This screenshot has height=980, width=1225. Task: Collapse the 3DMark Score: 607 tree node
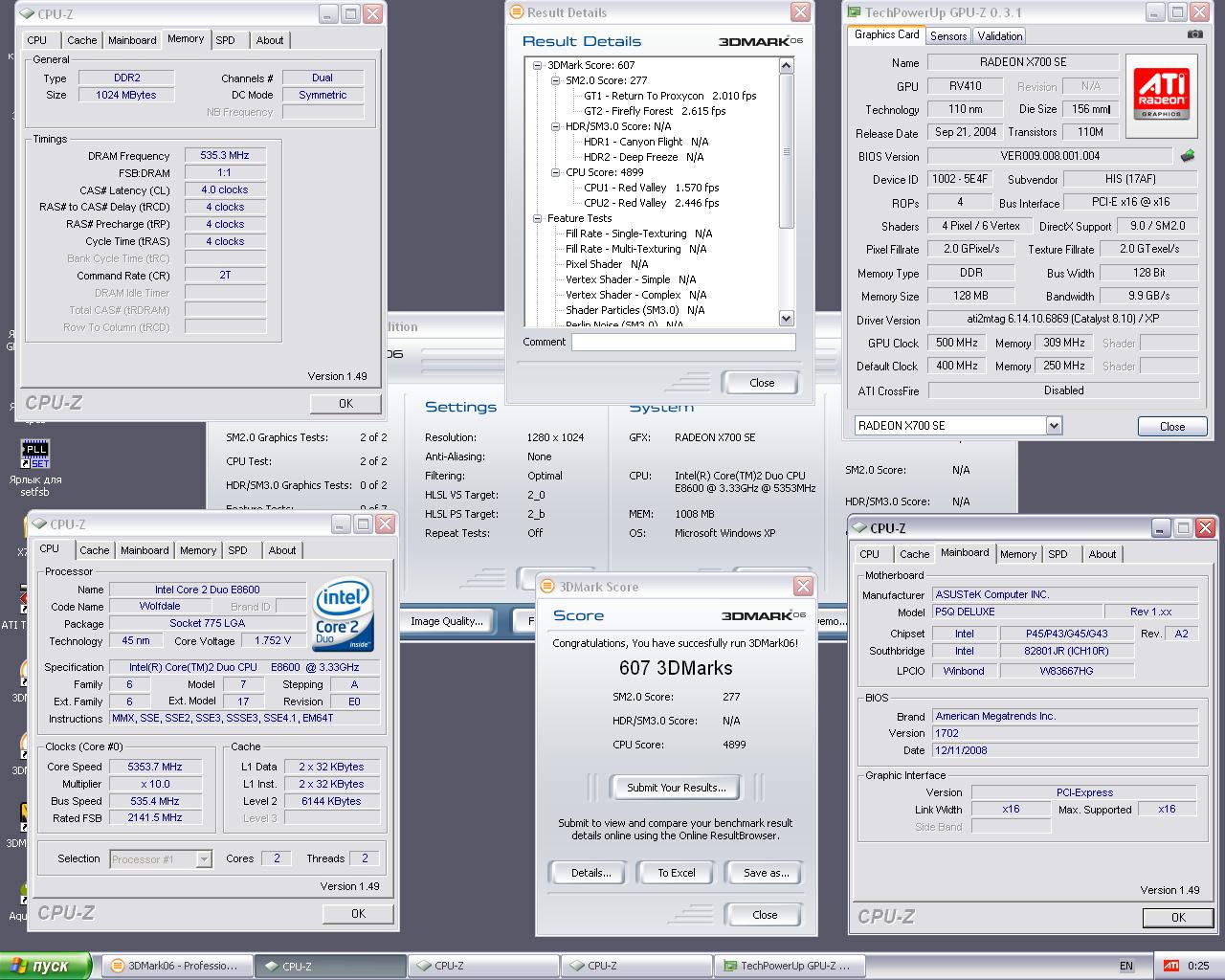pos(539,65)
